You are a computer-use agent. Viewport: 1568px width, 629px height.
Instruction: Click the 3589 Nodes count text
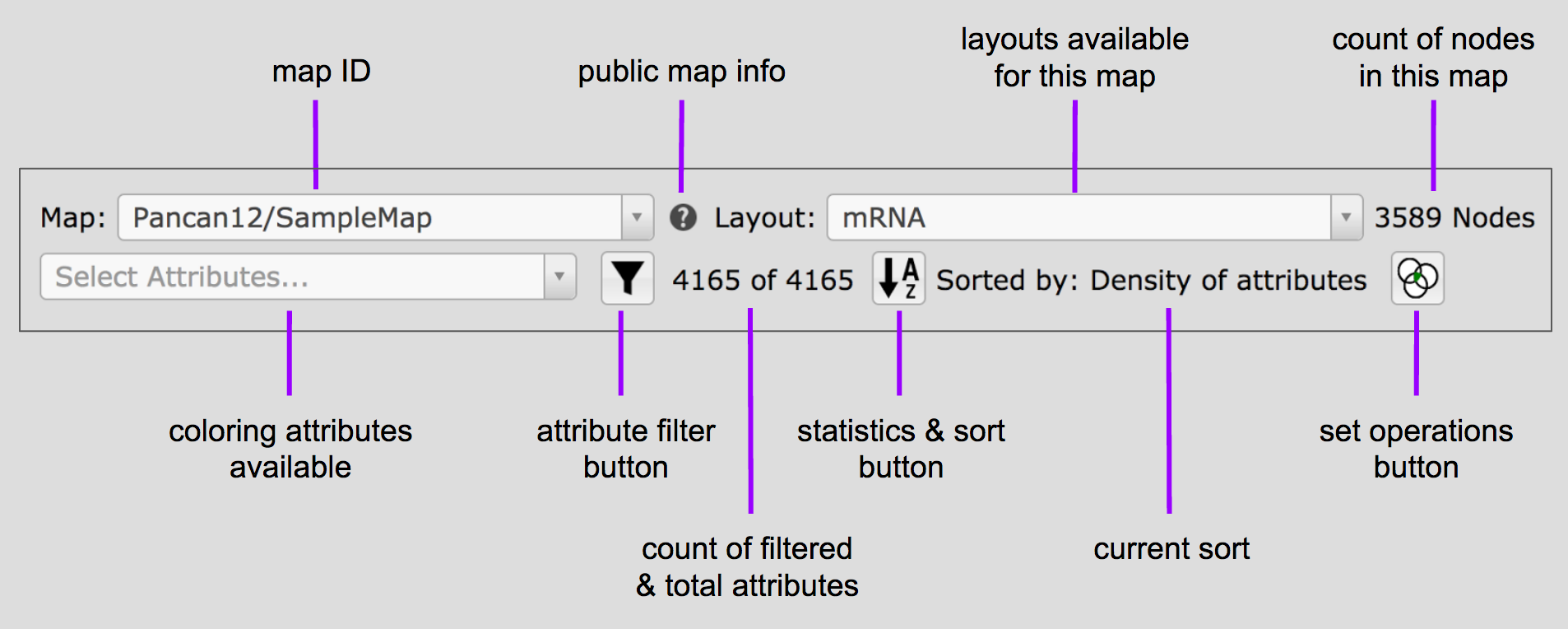tap(1454, 217)
